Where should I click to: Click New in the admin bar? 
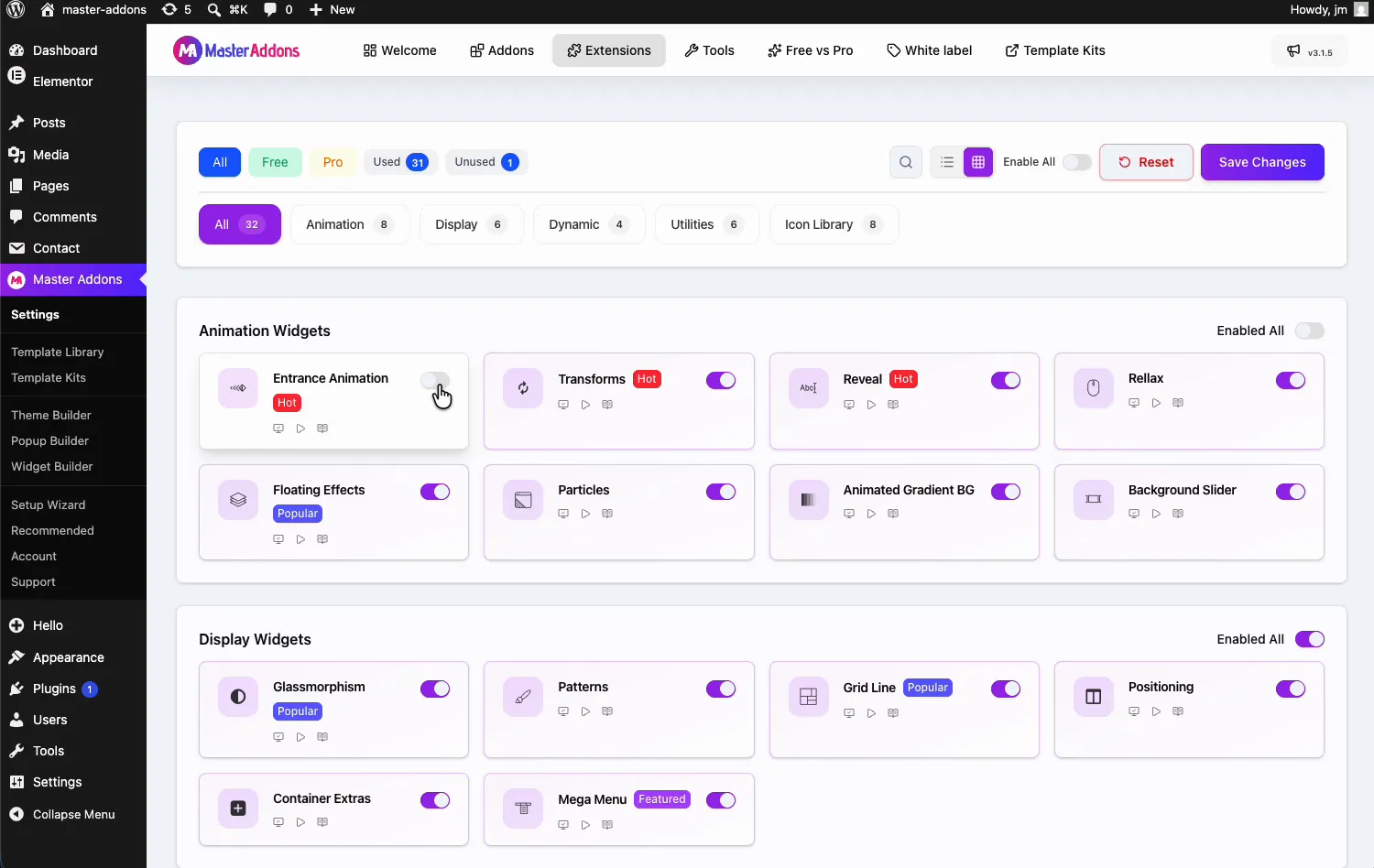[332, 10]
